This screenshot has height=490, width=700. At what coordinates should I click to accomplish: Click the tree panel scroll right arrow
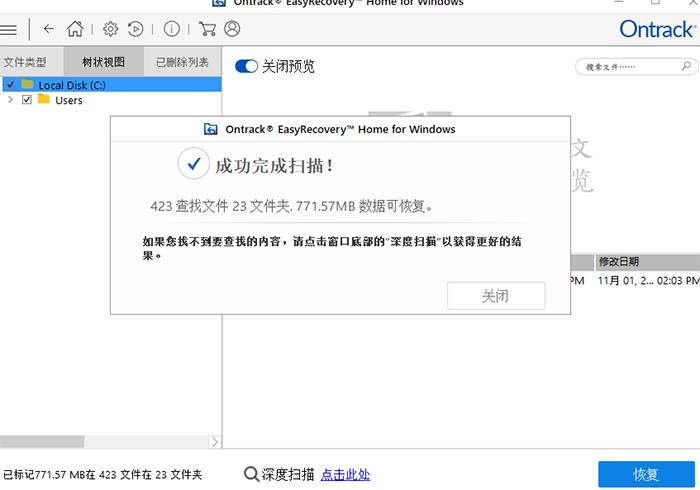[x=215, y=442]
